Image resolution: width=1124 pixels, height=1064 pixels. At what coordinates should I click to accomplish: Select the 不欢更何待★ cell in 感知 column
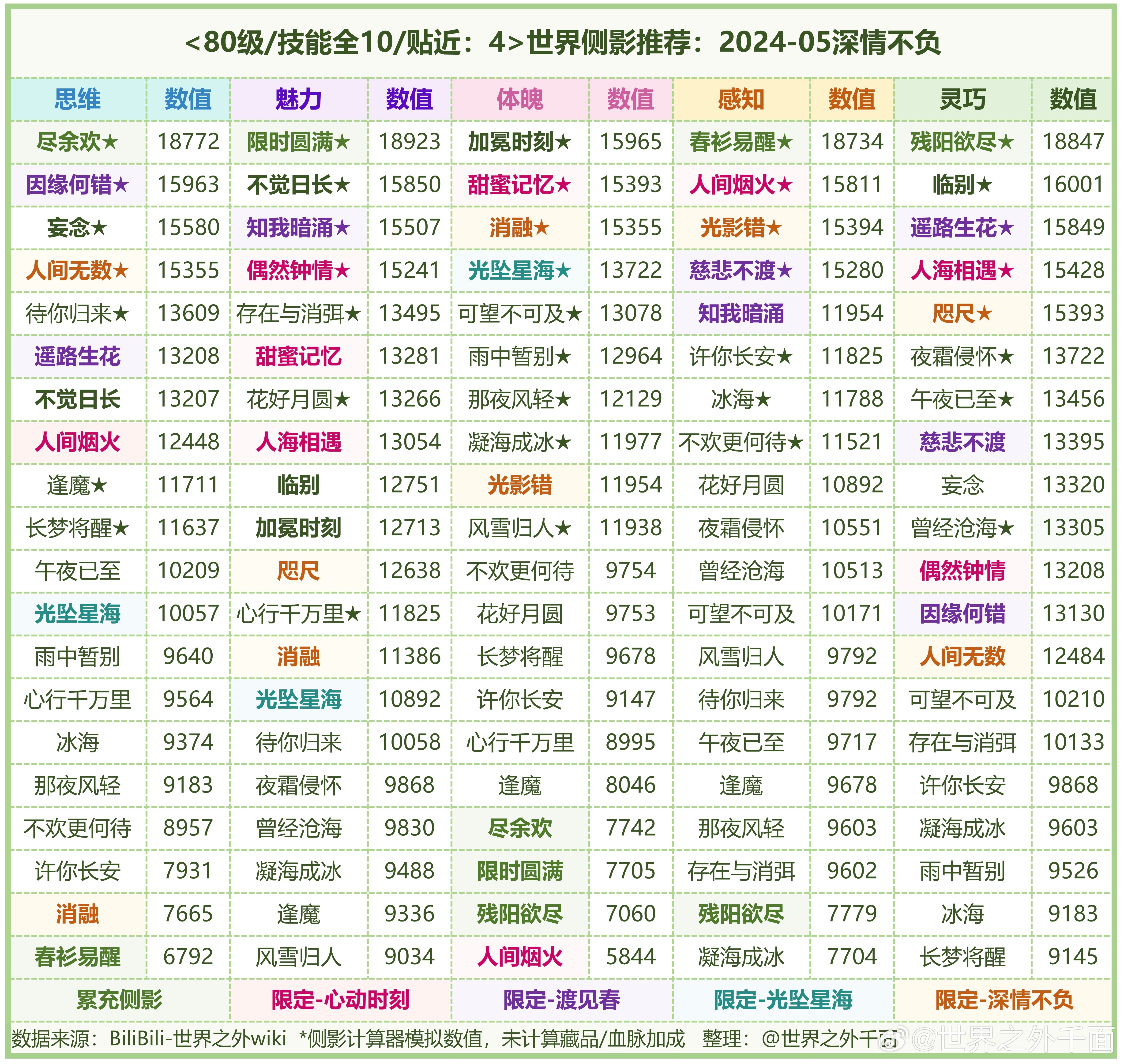tap(741, 442)
